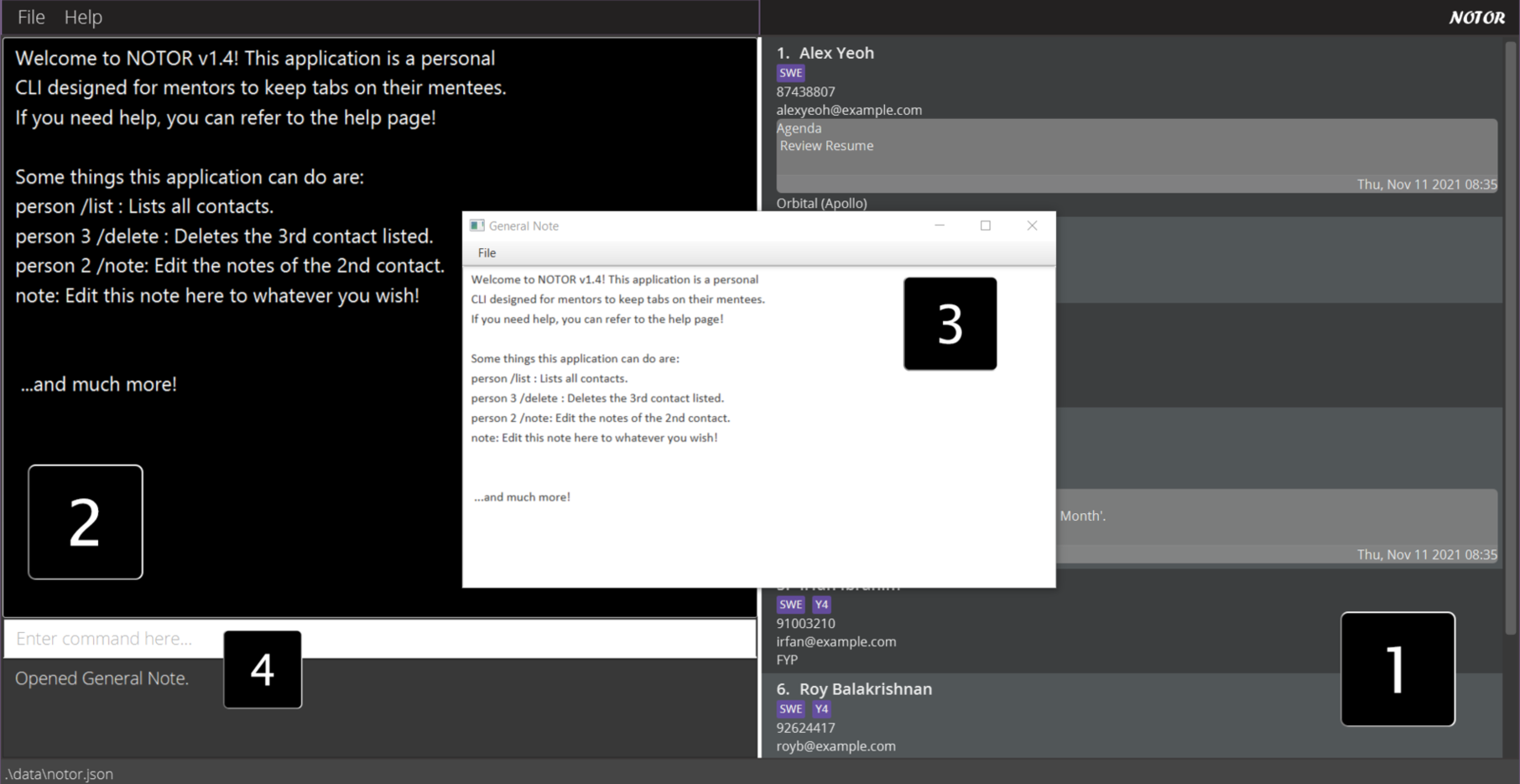Select contact Alex Yeoh

tap(836, 53)
